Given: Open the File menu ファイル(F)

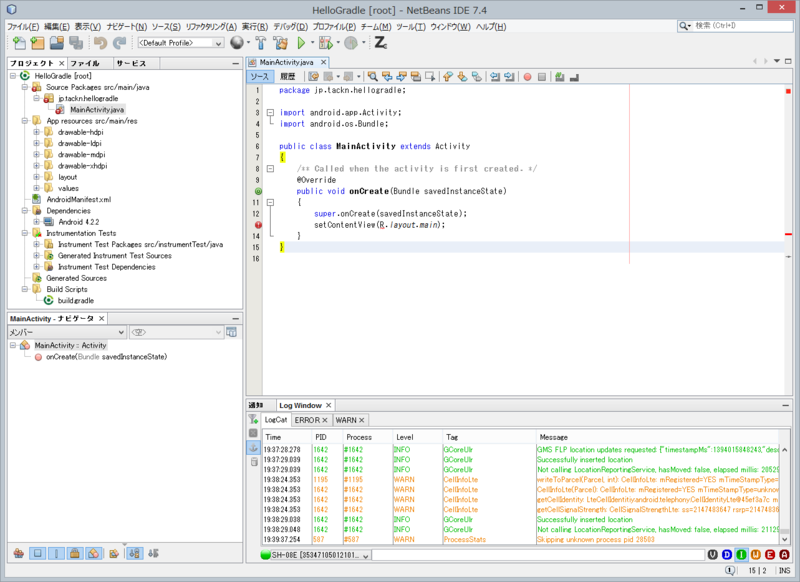Looking at the screenshot, I should coord(23,27).
